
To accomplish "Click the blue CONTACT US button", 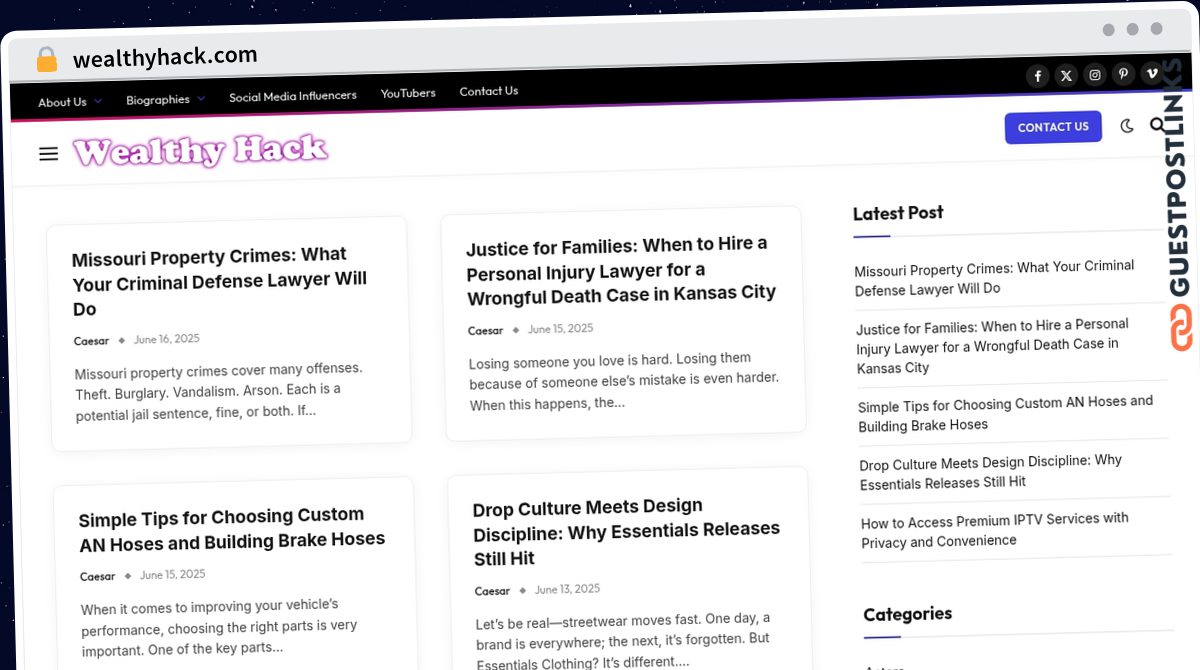I will [1053, 127].
